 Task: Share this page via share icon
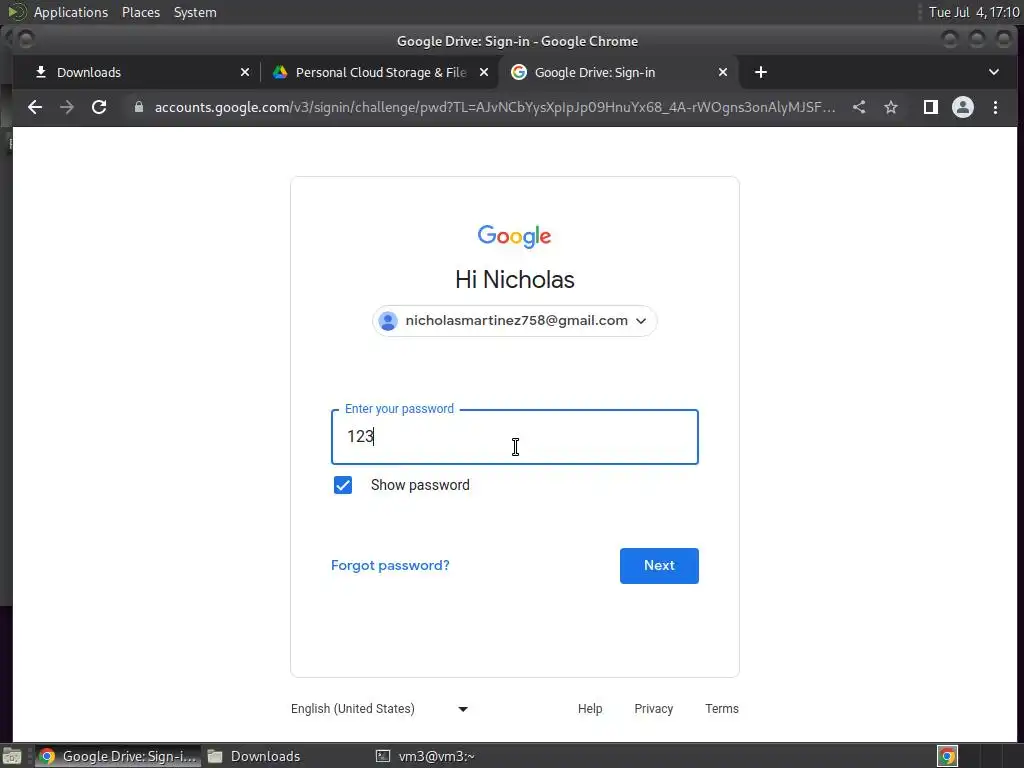(x=859, y=107)
